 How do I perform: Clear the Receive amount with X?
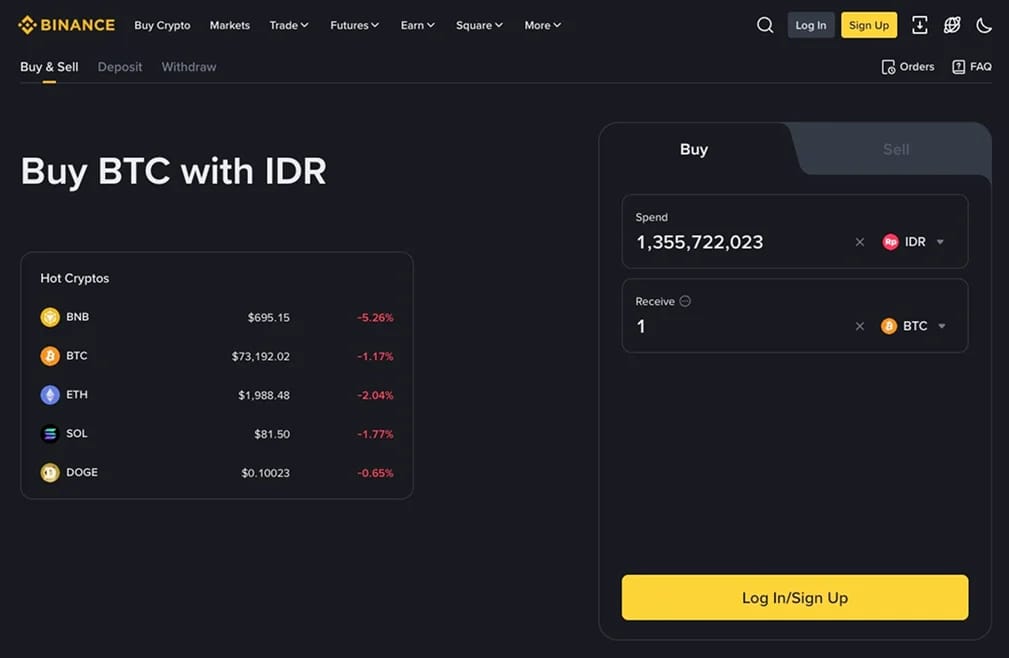860,326
